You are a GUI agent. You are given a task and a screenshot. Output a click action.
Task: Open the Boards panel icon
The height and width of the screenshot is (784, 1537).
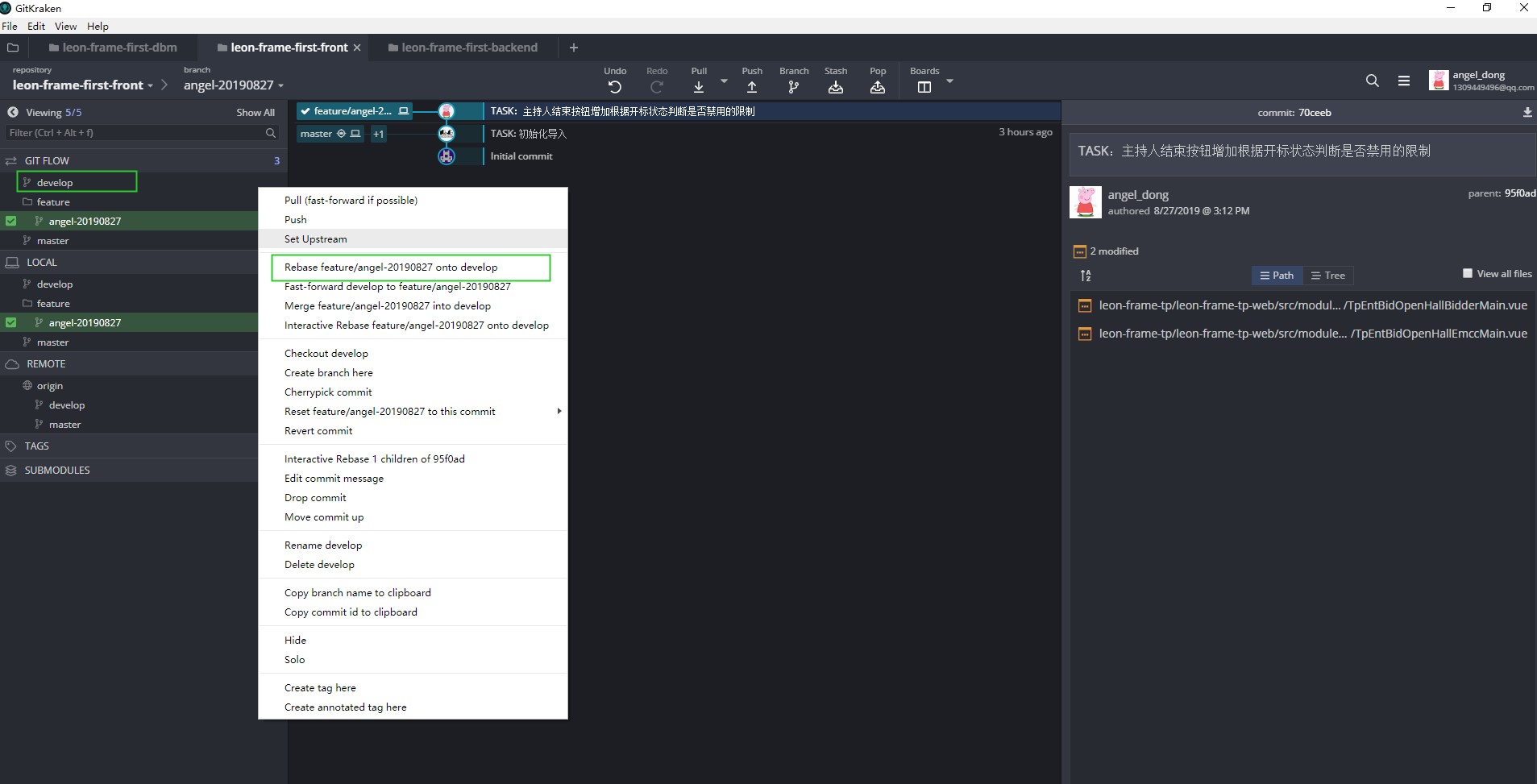pyautogui.click(x=924, y=87)
